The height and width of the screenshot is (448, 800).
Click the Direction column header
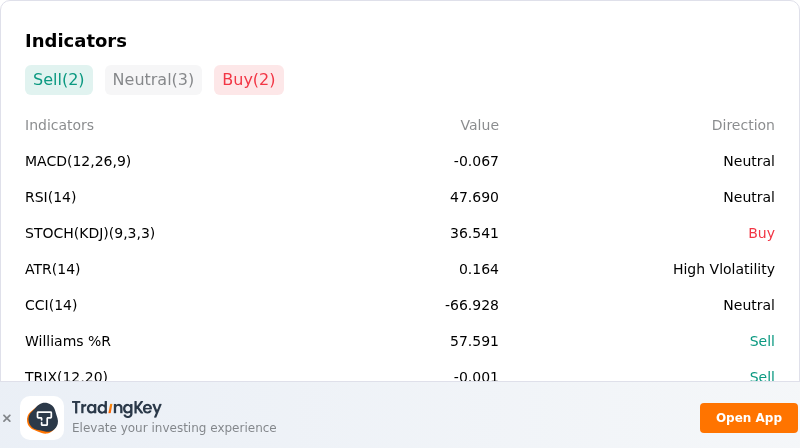pos(743,125)
